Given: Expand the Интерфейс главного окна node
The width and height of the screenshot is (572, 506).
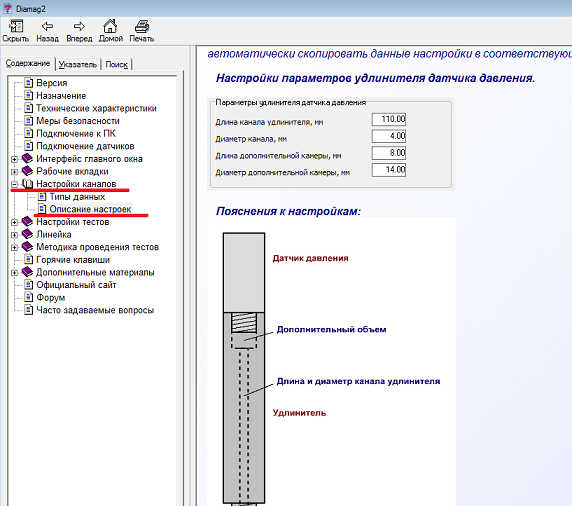Looking at the screenshot, I should (14, 159).
